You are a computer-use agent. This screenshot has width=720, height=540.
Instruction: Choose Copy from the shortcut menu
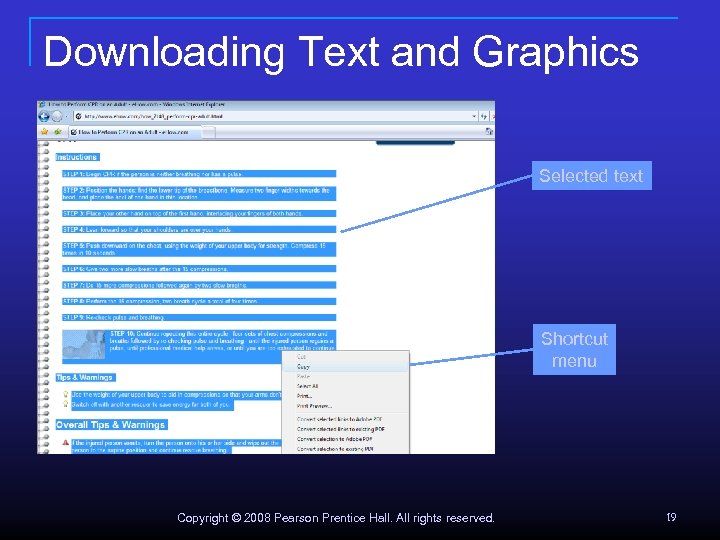click(x=345, y=366)
